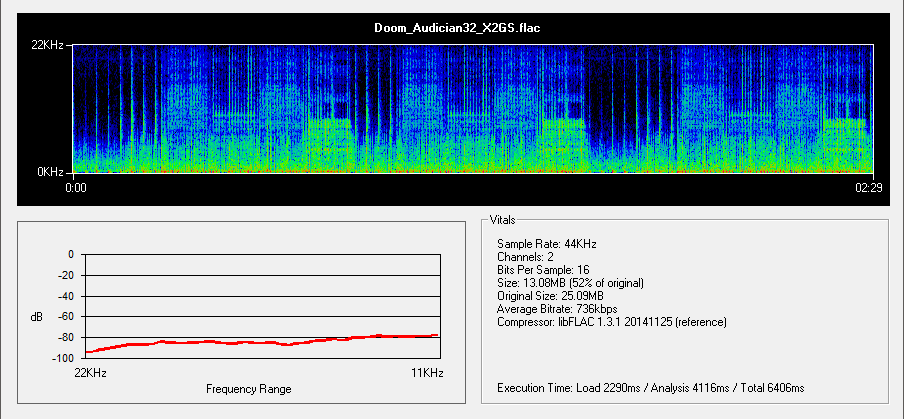
Task: Click the red frequency response curve
Action: [x=260, y=342]
